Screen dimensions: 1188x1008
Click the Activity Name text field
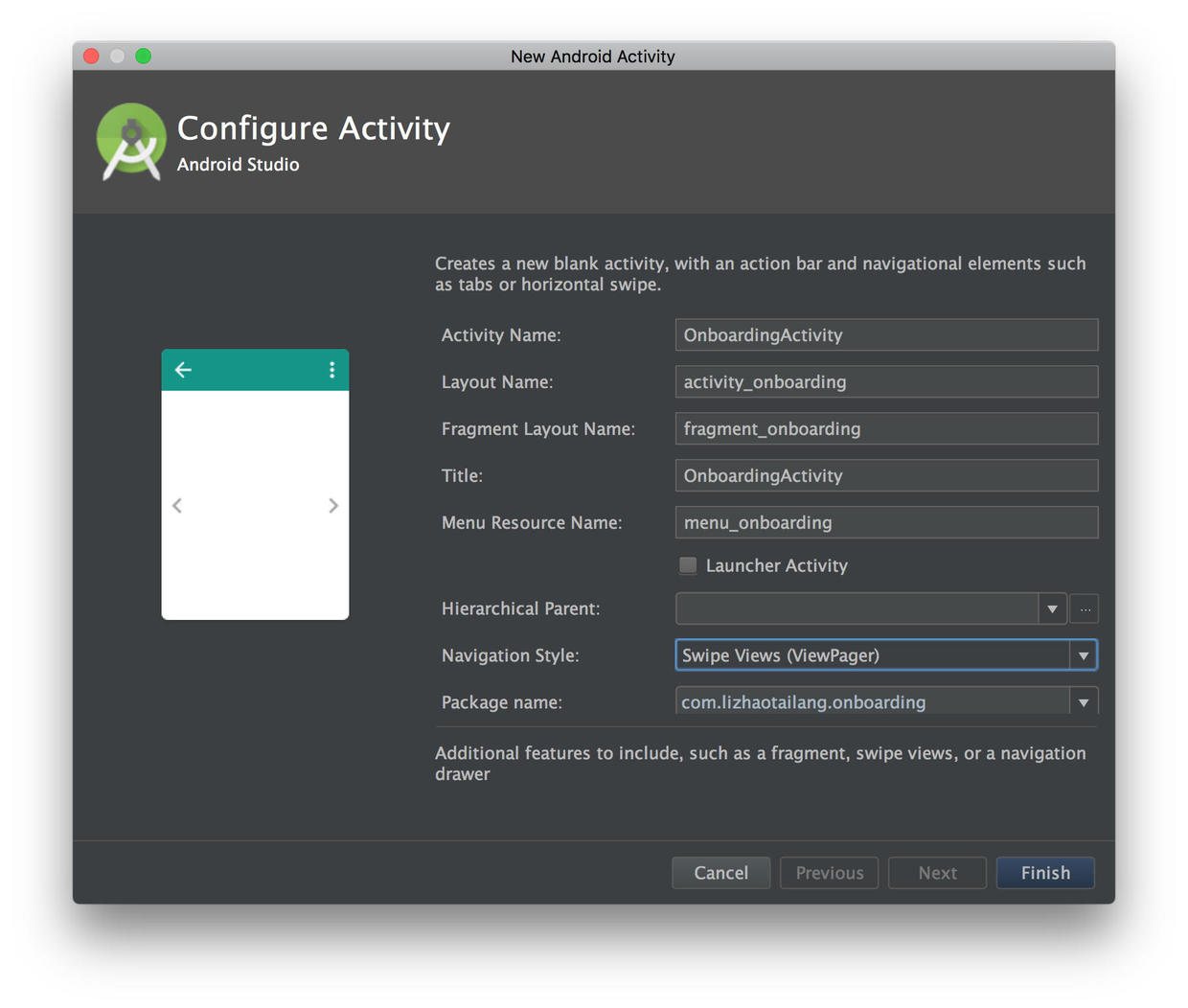(886, 335)
